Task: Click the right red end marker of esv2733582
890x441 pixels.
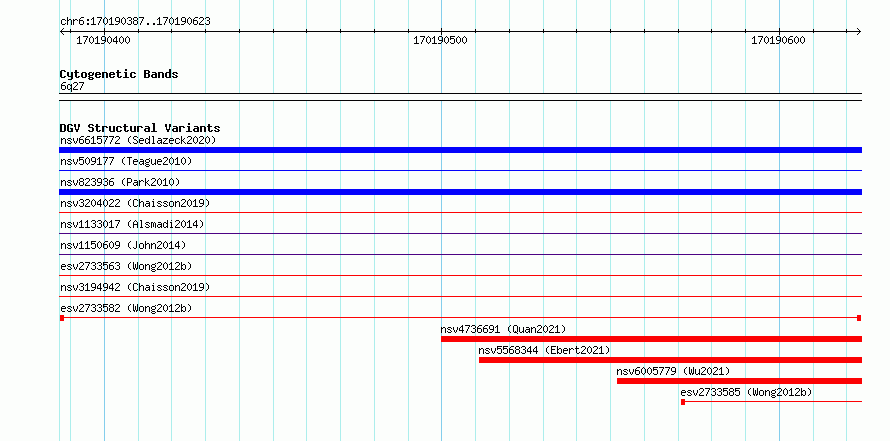Action: (859, 318)
